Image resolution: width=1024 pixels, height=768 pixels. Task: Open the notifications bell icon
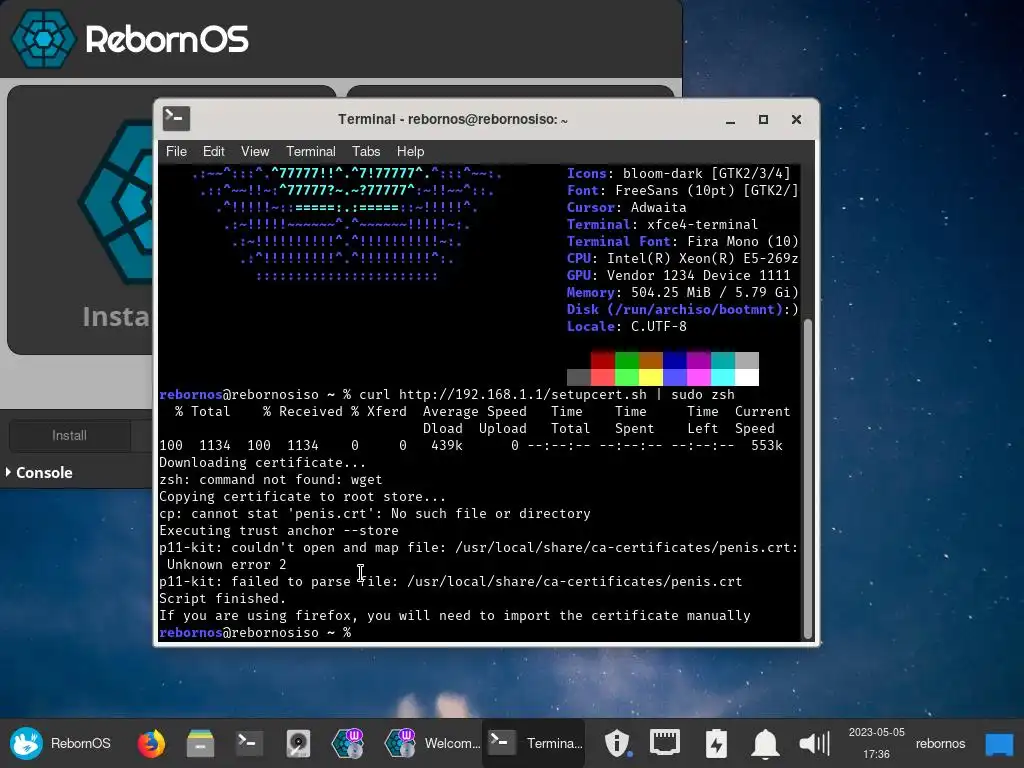pos(765,743)
